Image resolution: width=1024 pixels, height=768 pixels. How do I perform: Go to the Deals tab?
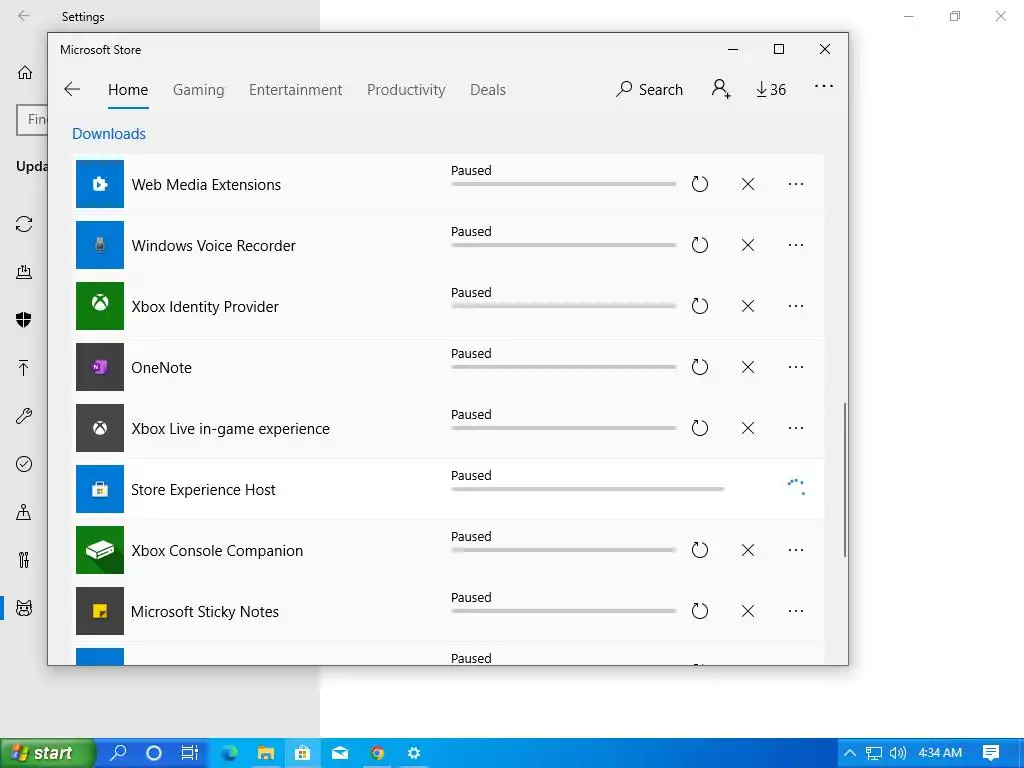(488, 89)
